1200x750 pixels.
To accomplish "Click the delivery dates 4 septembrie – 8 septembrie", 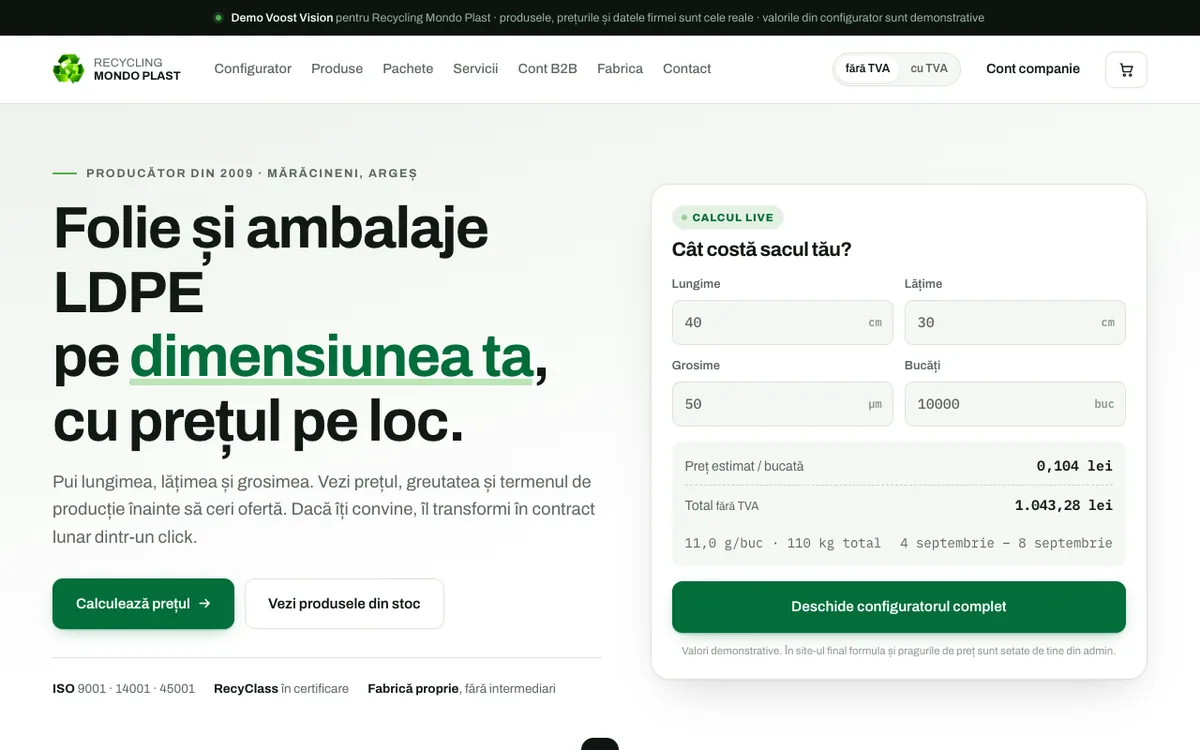I will pos(1006,543).
